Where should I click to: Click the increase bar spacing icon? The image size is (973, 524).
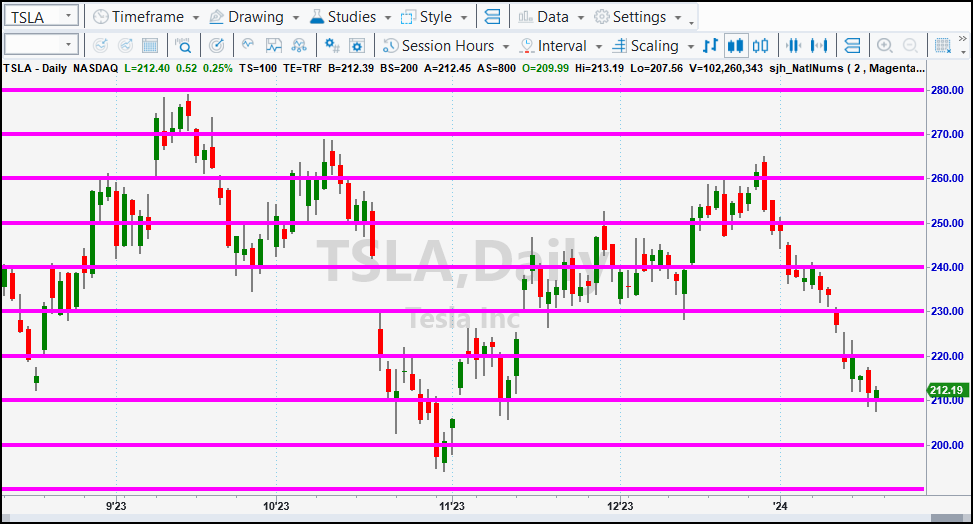(819, 45)
